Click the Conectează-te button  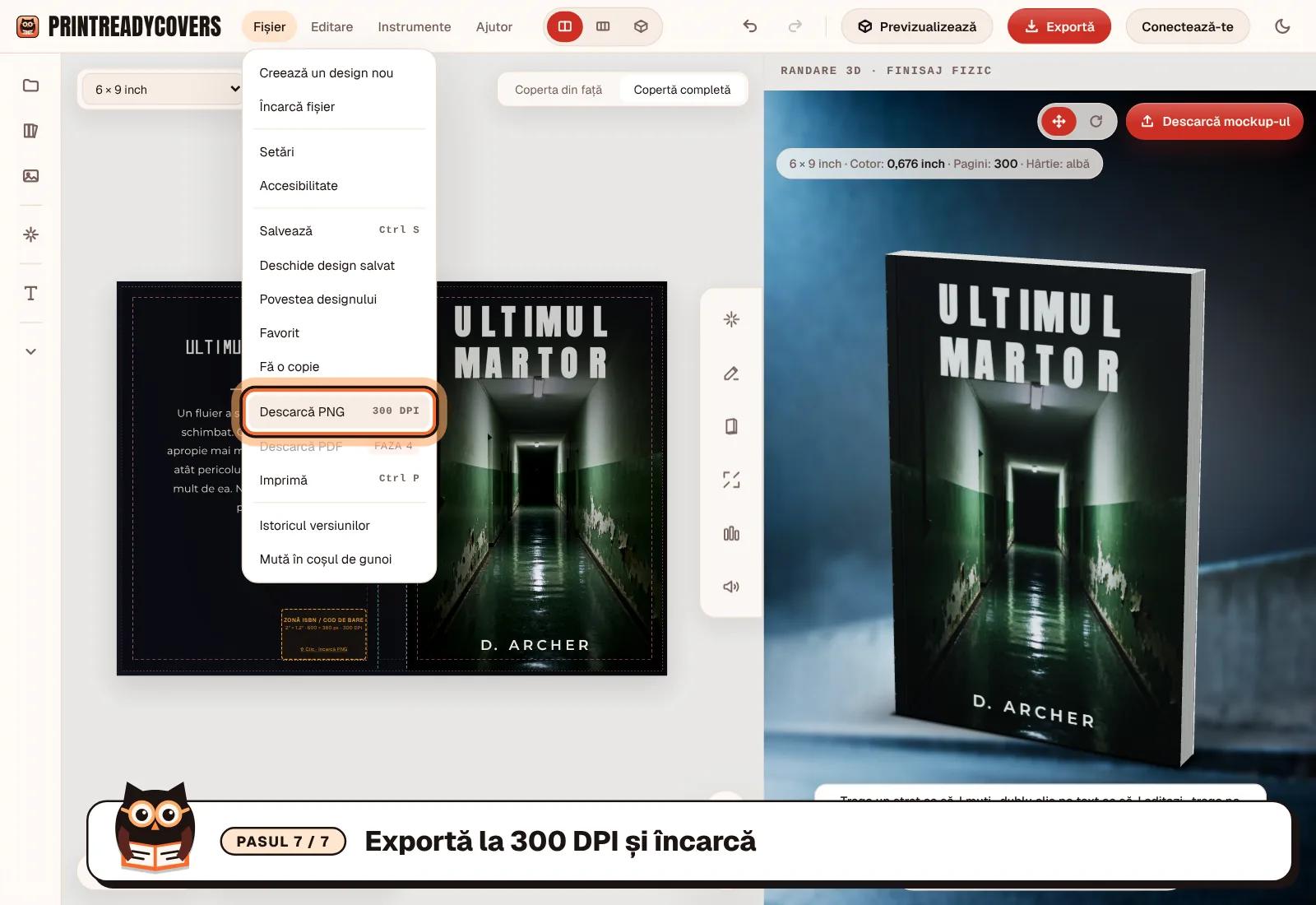(1187, 26)
